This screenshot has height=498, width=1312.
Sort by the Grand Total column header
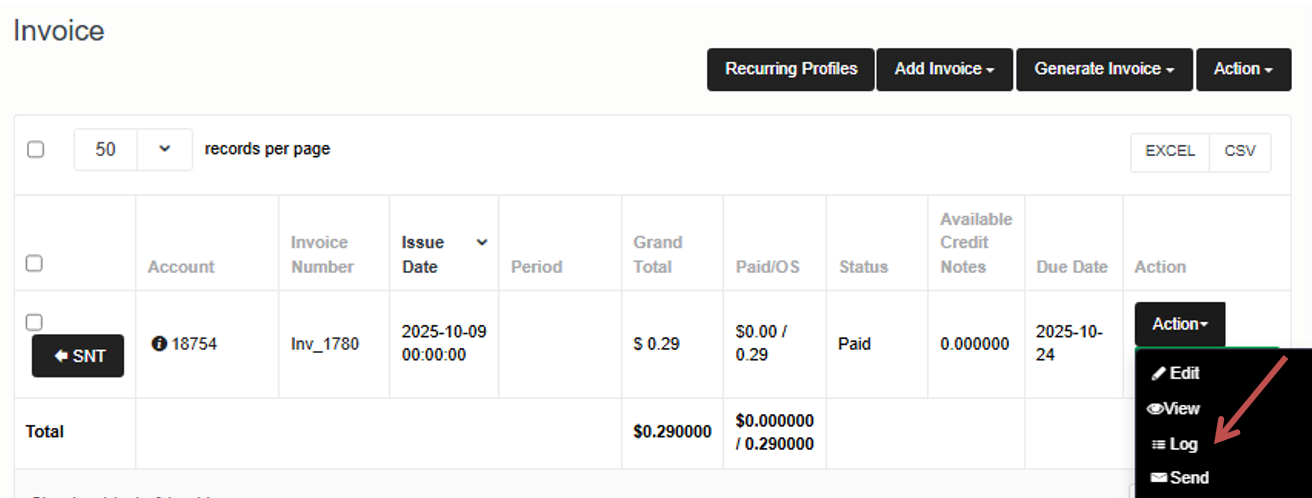[657, 254]
